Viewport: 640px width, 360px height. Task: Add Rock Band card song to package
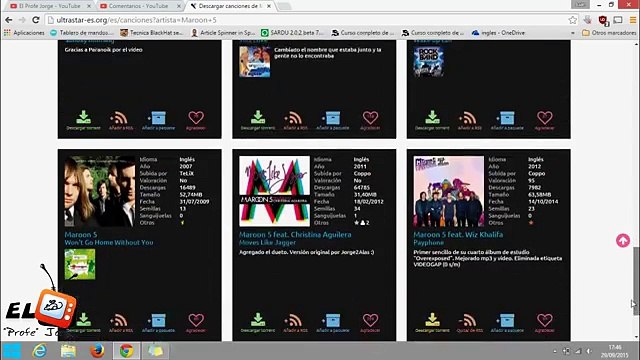(x=507, y=120)
